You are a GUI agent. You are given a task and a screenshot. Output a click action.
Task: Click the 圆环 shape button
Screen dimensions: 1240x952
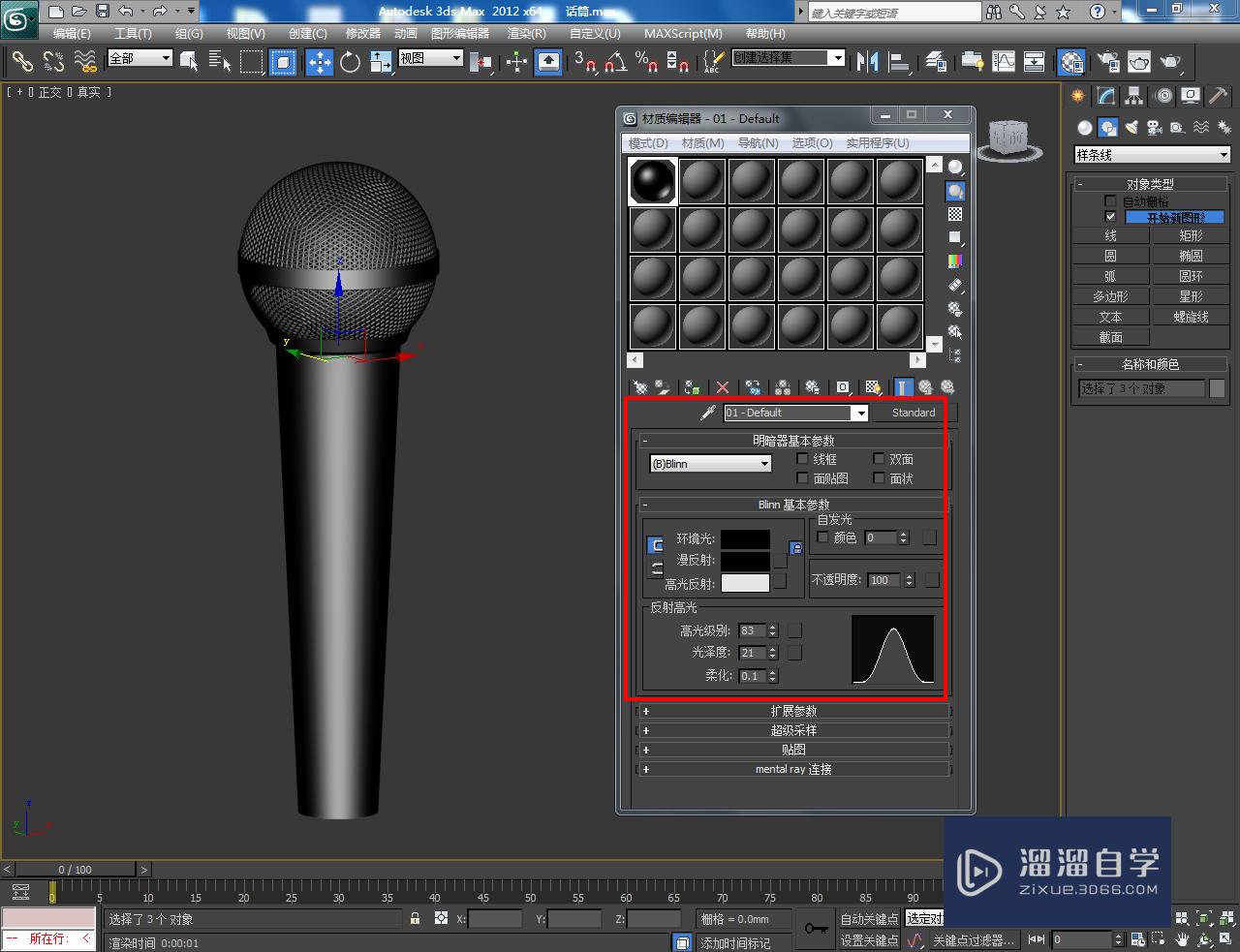pos(1191,276)
